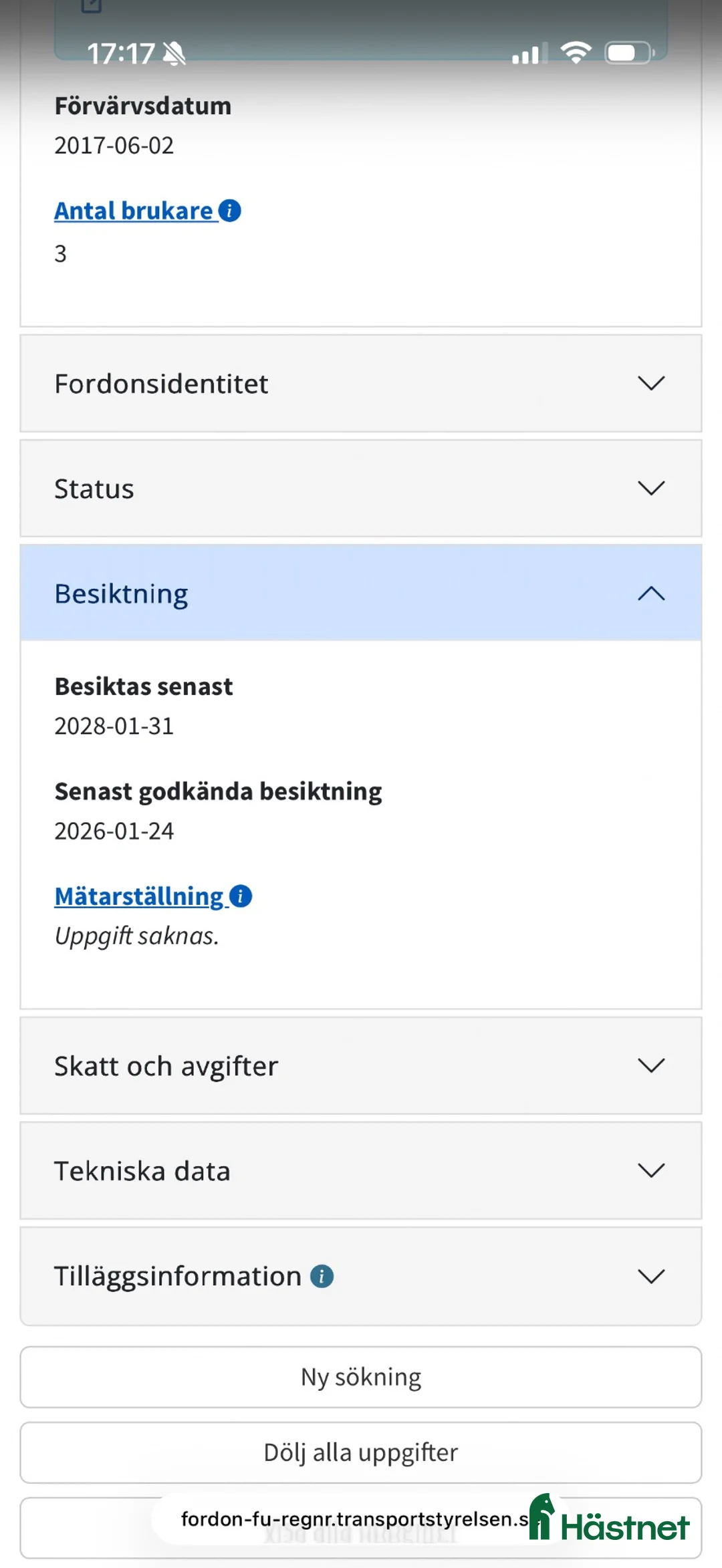Select the 'Uppgift saknas.' text
The height and width of the screenshot is (1568, 722).
pyautogui.click(x=137, y=936)
